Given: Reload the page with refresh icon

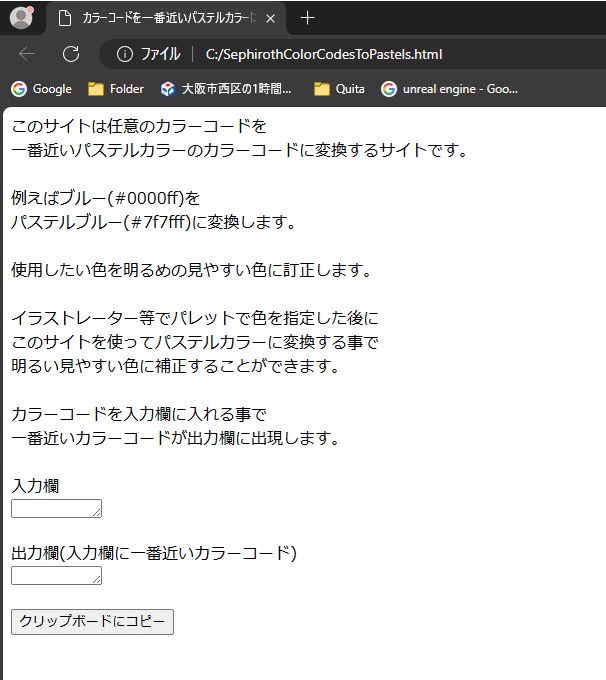Looking at the screenshot, I should [x=71, y=54].
